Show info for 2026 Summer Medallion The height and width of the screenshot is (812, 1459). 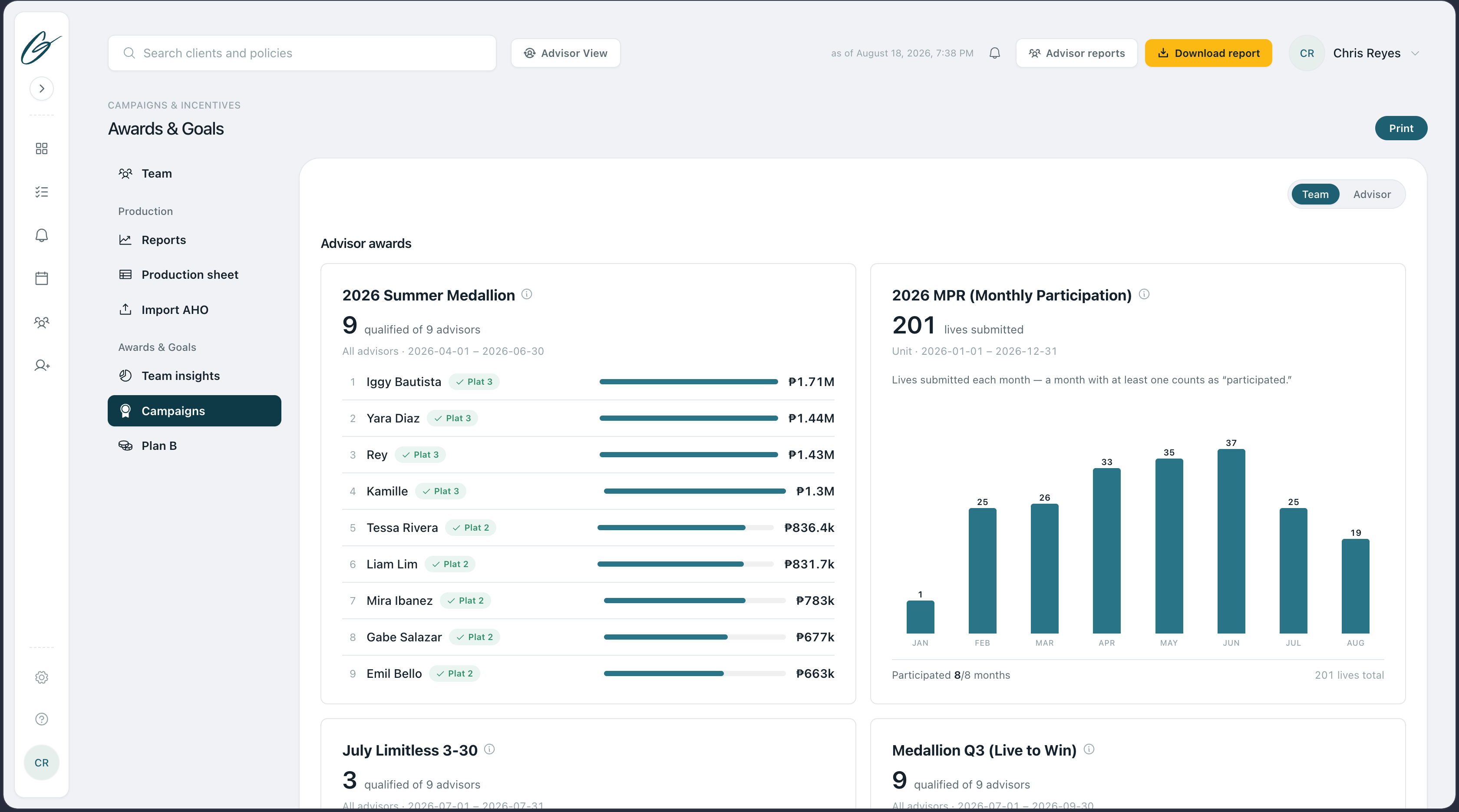coord(527,294)
